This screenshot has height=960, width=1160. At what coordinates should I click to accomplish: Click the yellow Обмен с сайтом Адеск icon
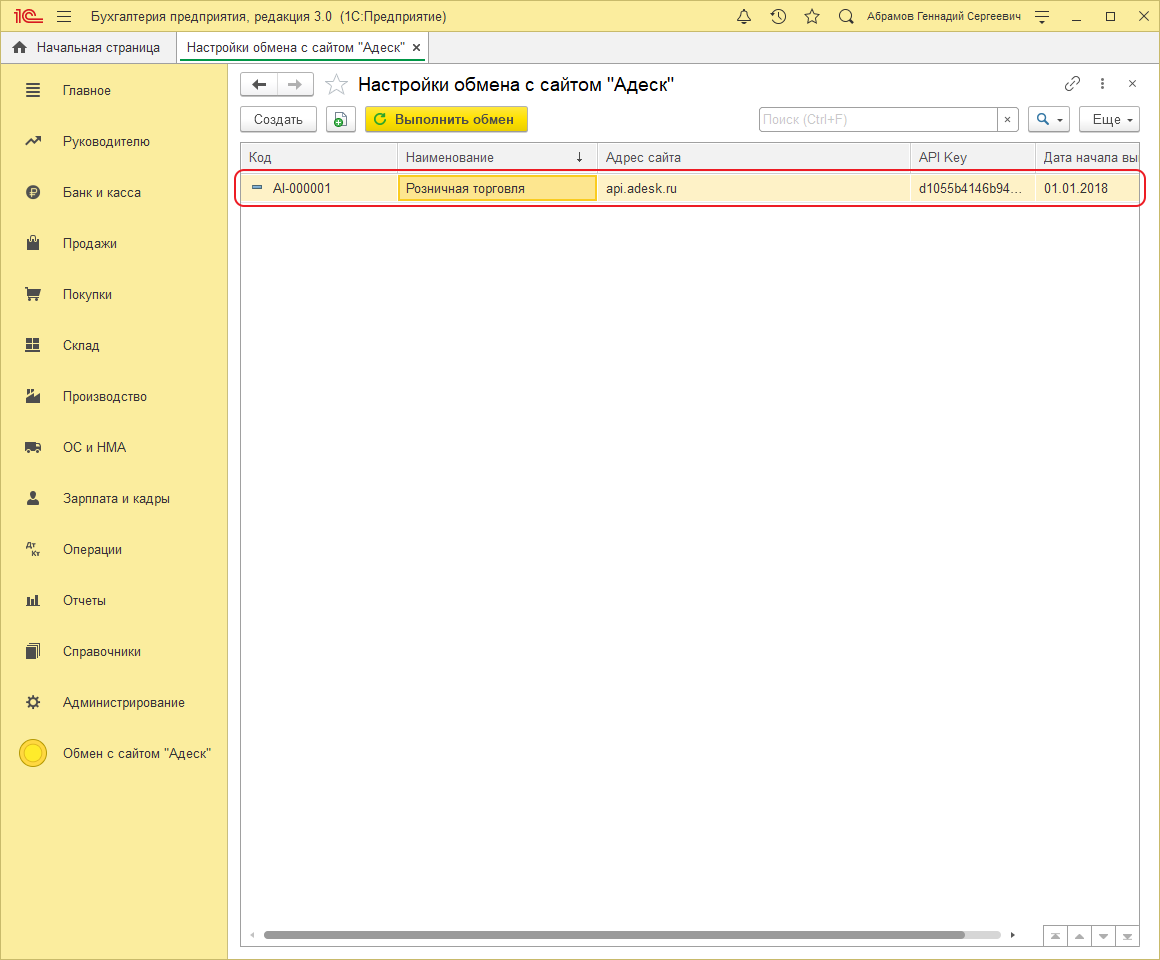click(33, 754)
